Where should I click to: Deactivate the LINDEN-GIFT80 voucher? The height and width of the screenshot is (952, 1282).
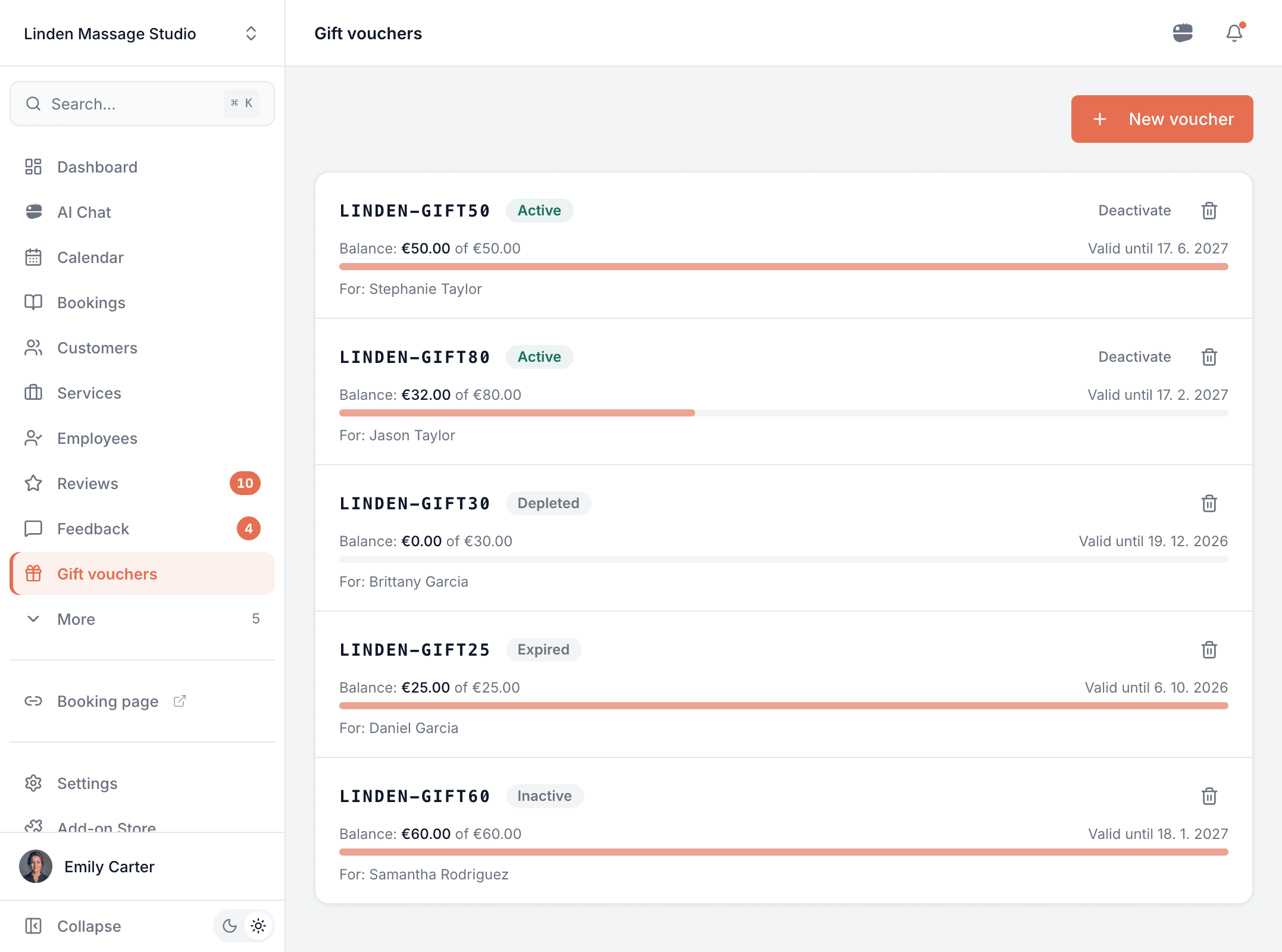pos(1134,357)
